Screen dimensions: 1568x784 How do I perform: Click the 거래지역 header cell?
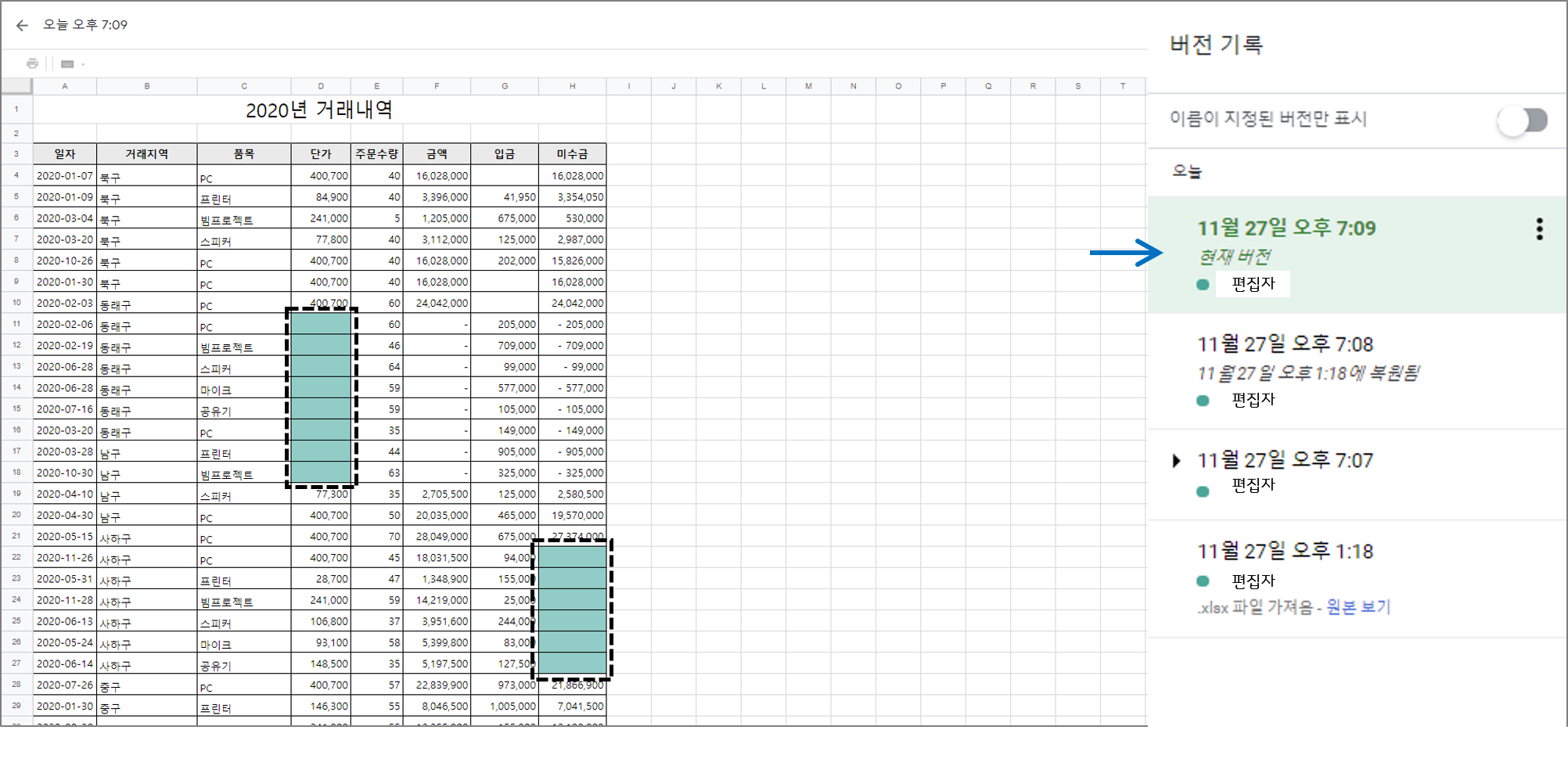[x=146, y=154]
